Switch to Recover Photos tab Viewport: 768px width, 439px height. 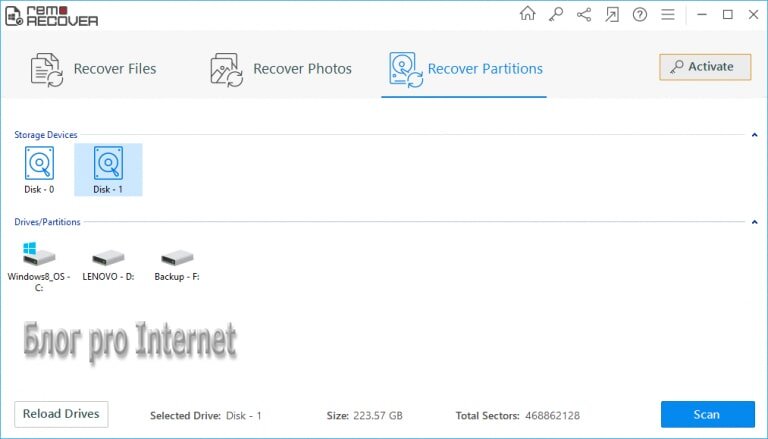(281, 70)
